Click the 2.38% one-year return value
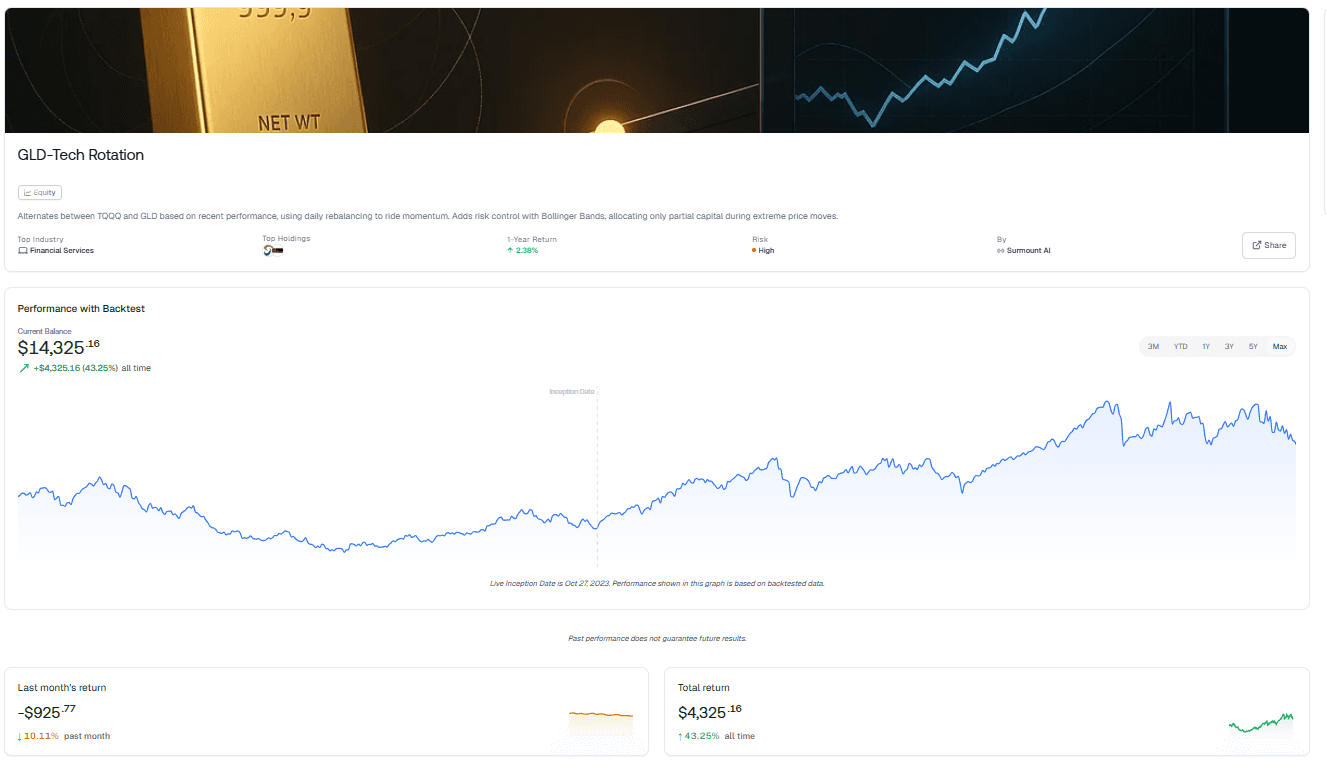The height and width of the screenshot is (771, 1327). (527, 251)
